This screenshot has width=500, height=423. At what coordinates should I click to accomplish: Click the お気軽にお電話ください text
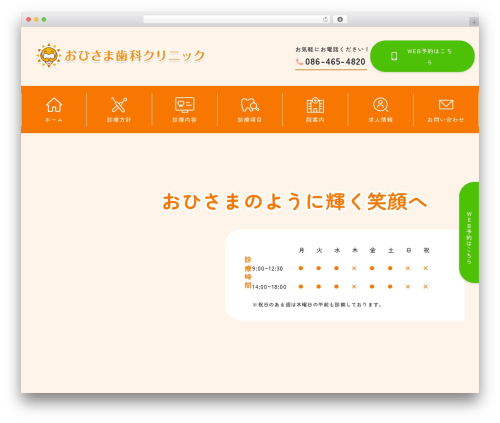[x=332, y=49]
